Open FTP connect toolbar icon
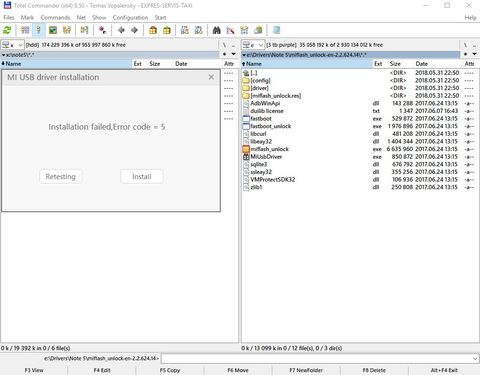480x375 pixels. click(x=185, y=30)
